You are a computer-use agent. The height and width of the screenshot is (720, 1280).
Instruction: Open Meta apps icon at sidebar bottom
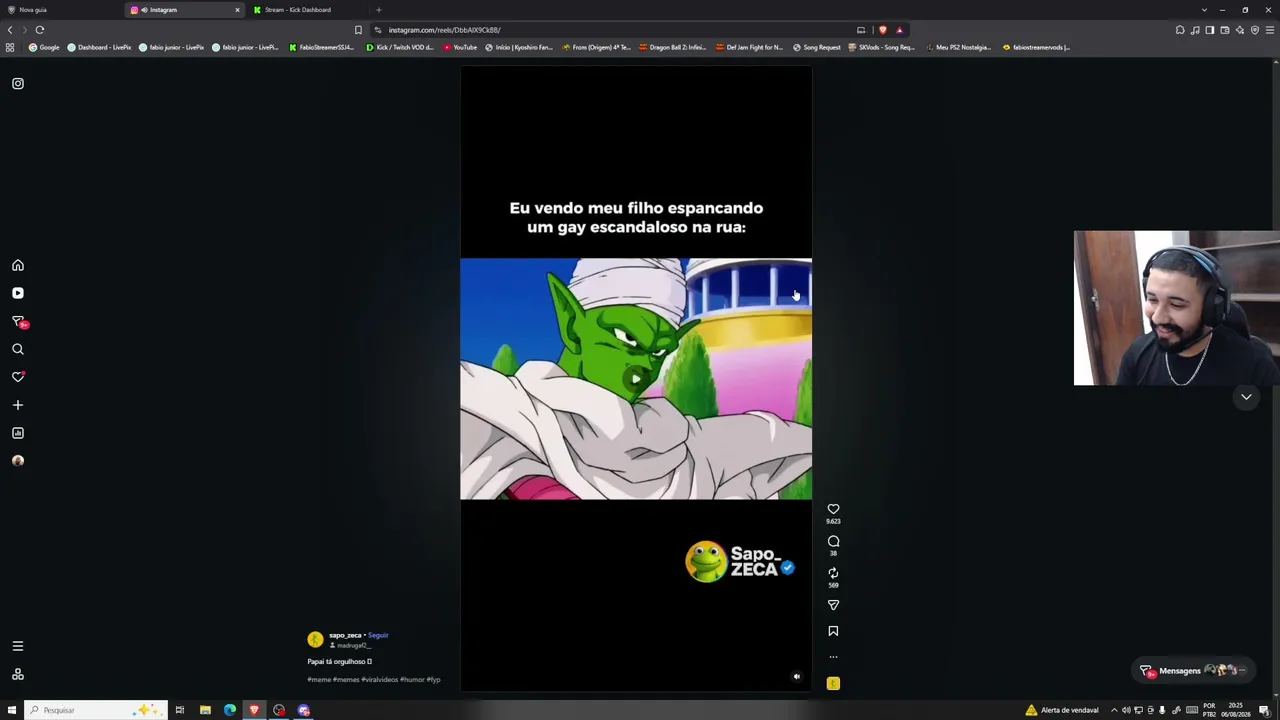point(18,674)
